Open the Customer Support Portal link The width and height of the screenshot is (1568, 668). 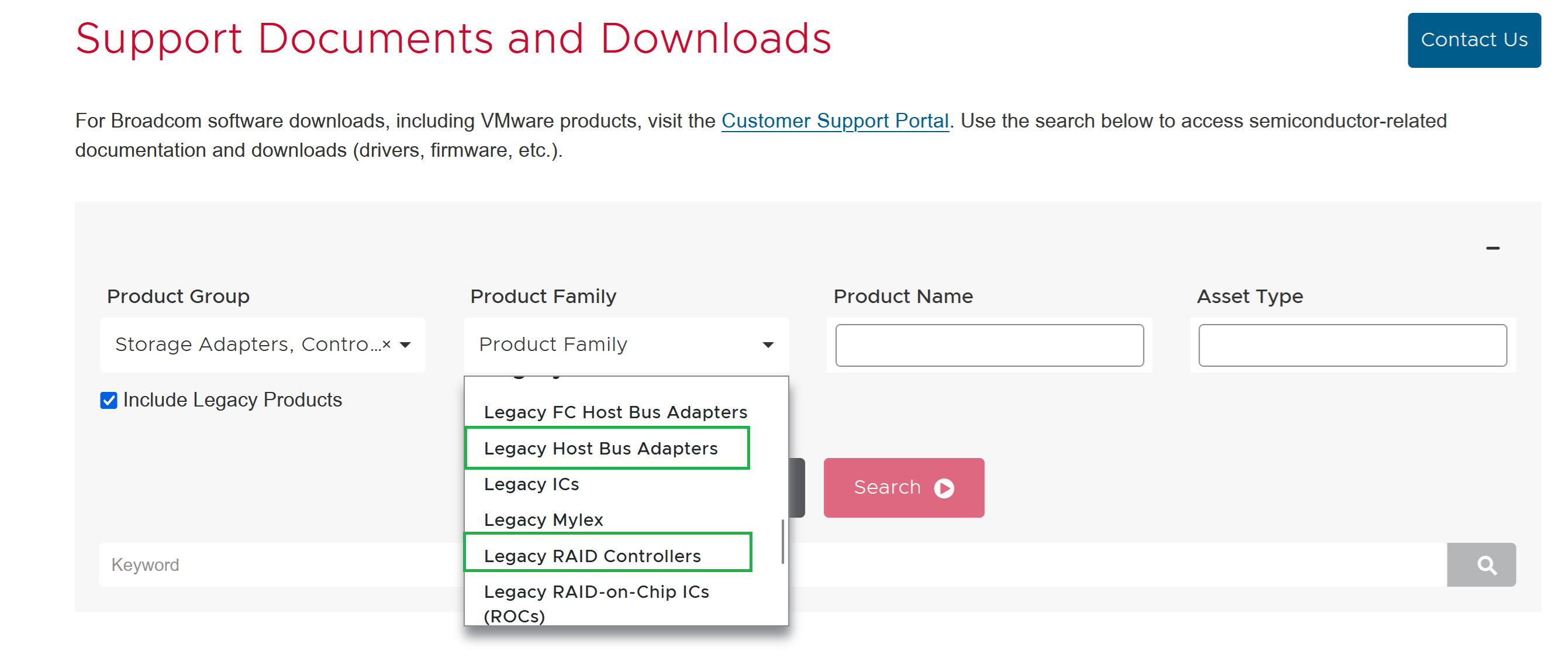pyautogui.click(x=834, y=120)
